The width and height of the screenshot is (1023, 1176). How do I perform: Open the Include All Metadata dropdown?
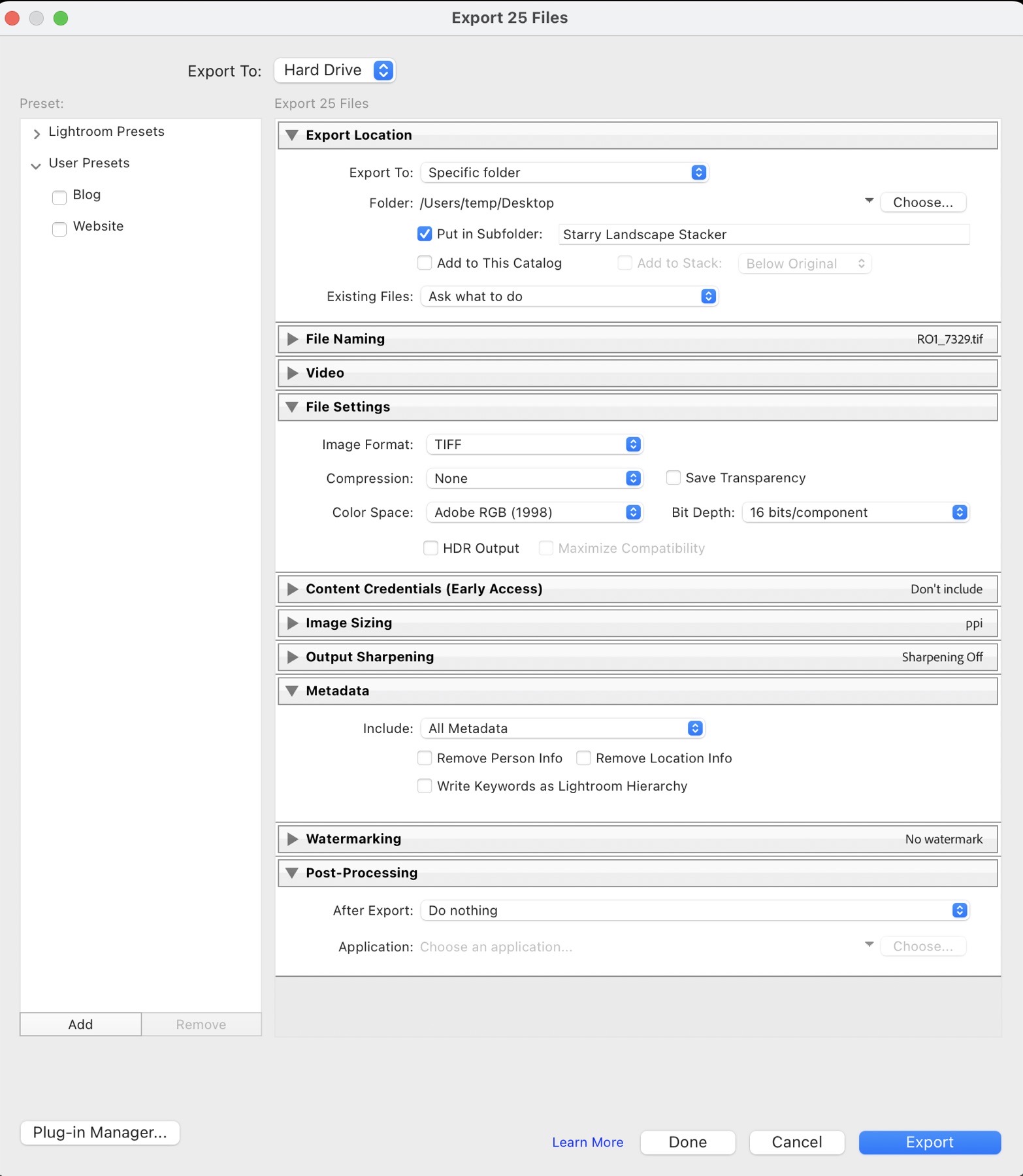point(562,728)
